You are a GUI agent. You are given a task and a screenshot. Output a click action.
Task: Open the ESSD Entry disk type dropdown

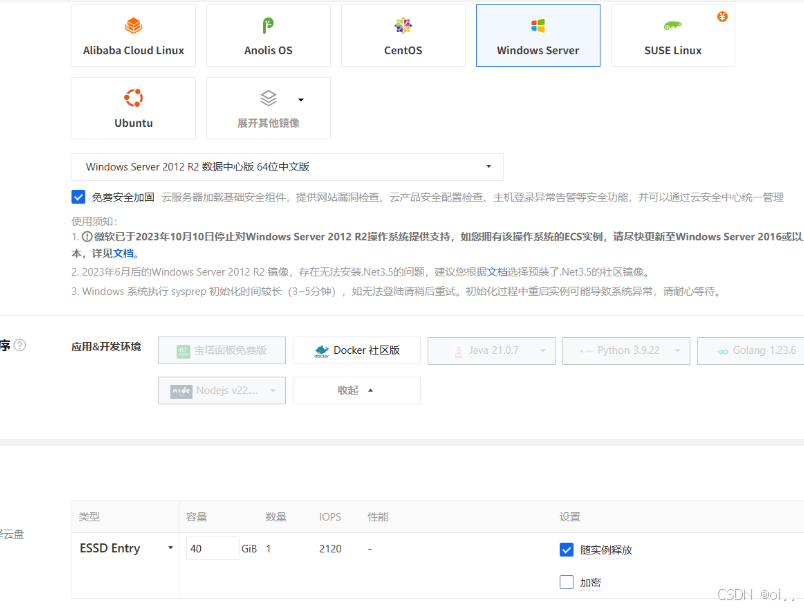[x=126, y=548]
